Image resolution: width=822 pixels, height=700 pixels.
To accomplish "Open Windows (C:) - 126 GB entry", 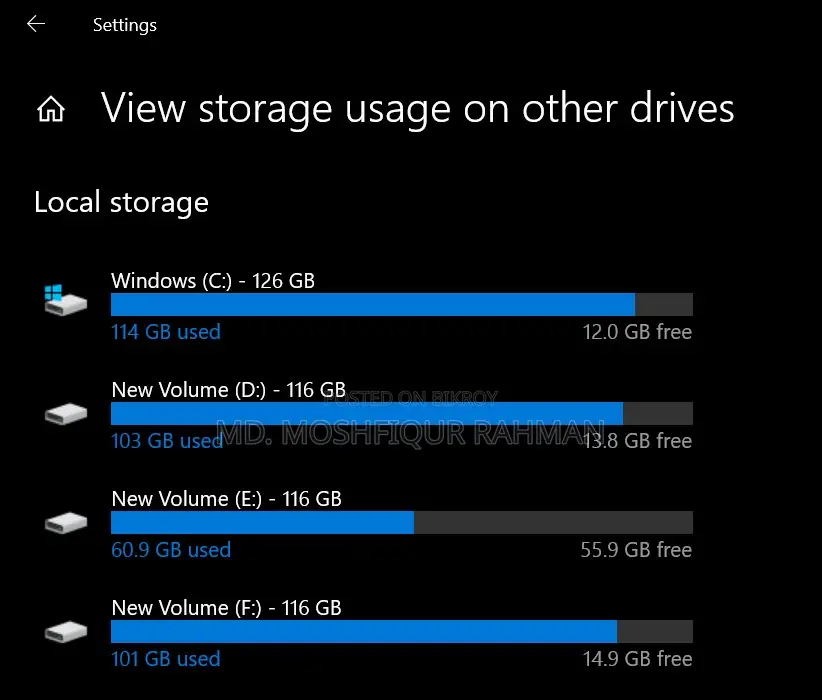I will [213, 281].
